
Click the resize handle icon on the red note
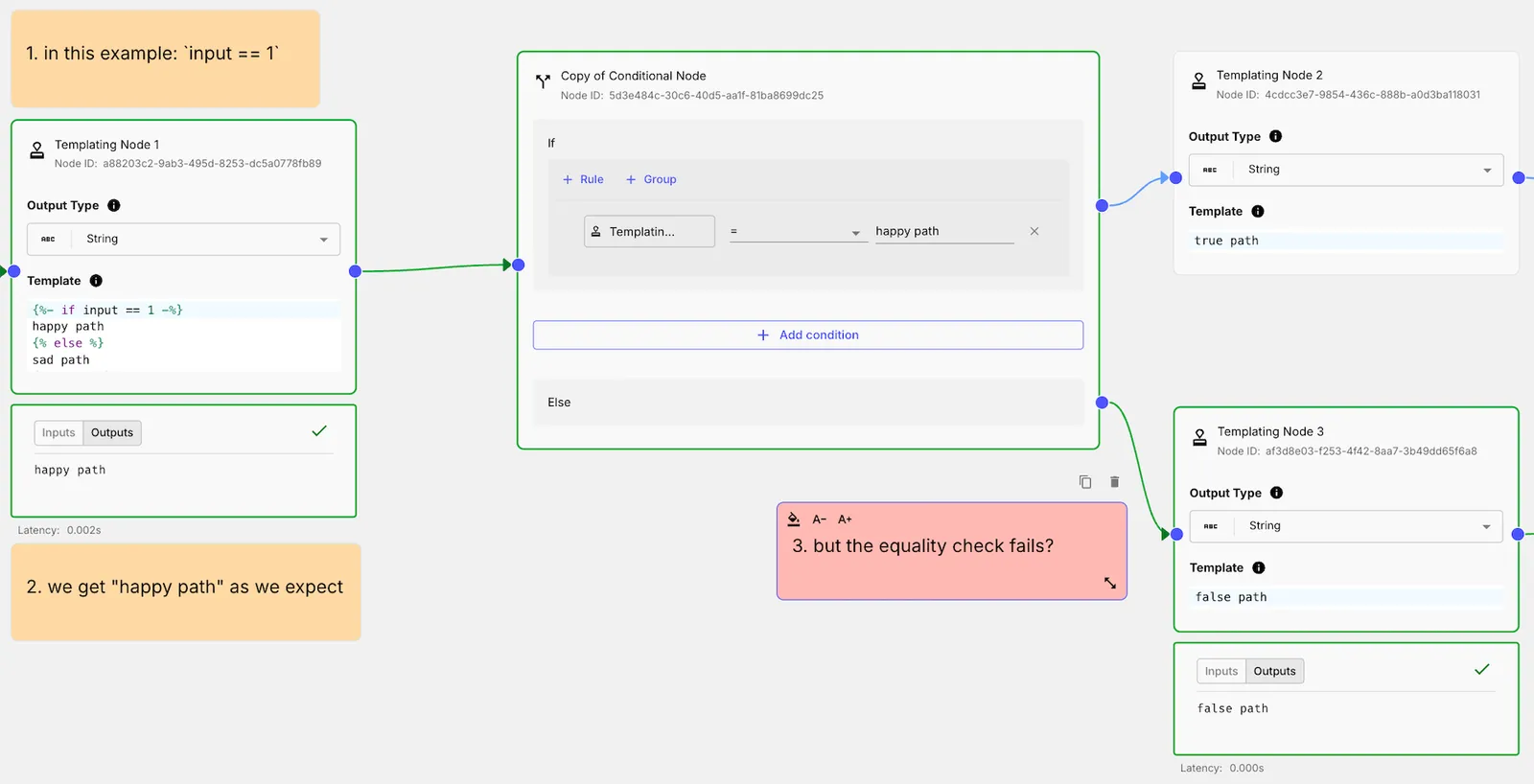point(1110,583)
